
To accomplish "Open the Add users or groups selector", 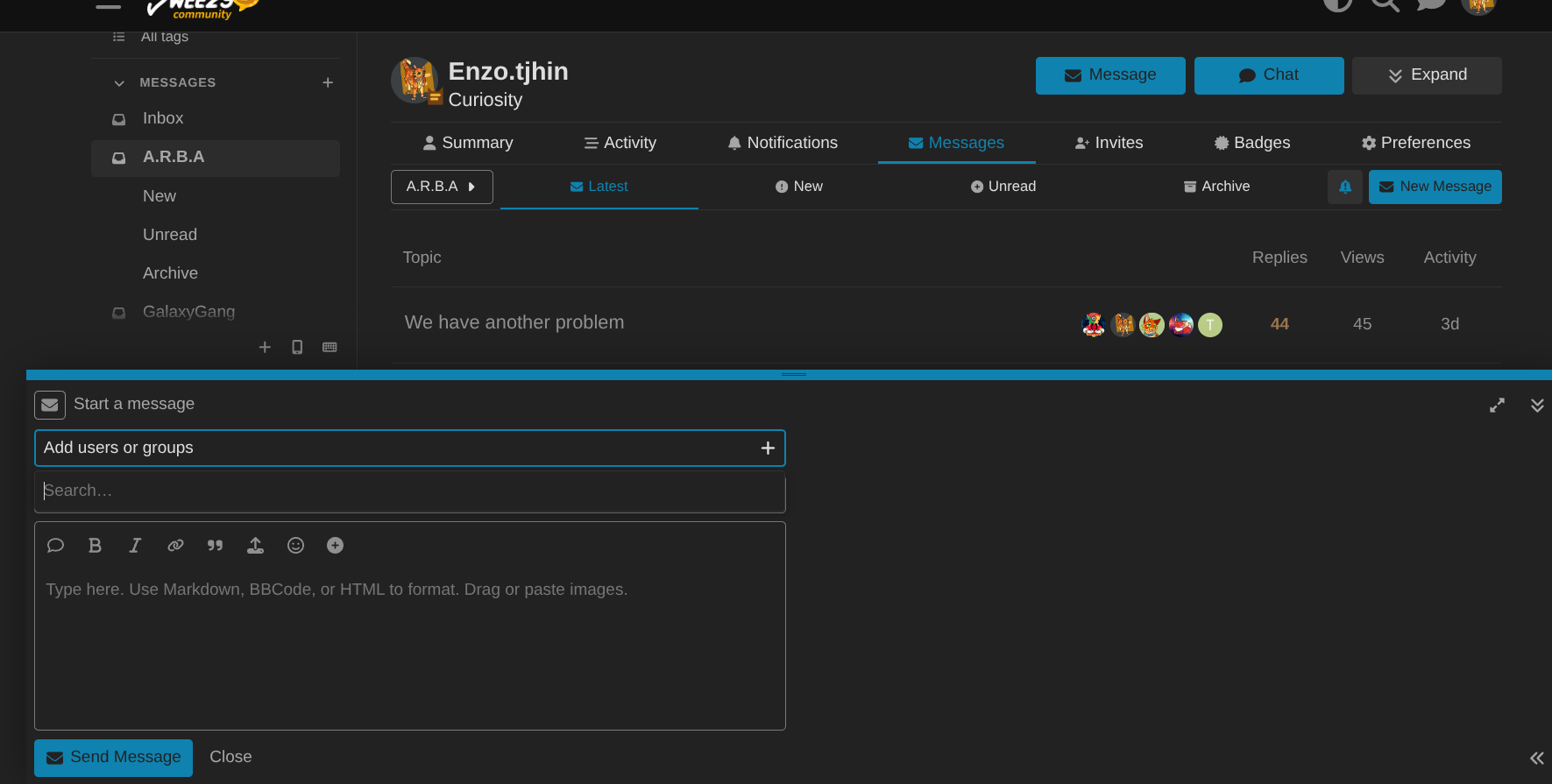I will (x=409, y=448).
